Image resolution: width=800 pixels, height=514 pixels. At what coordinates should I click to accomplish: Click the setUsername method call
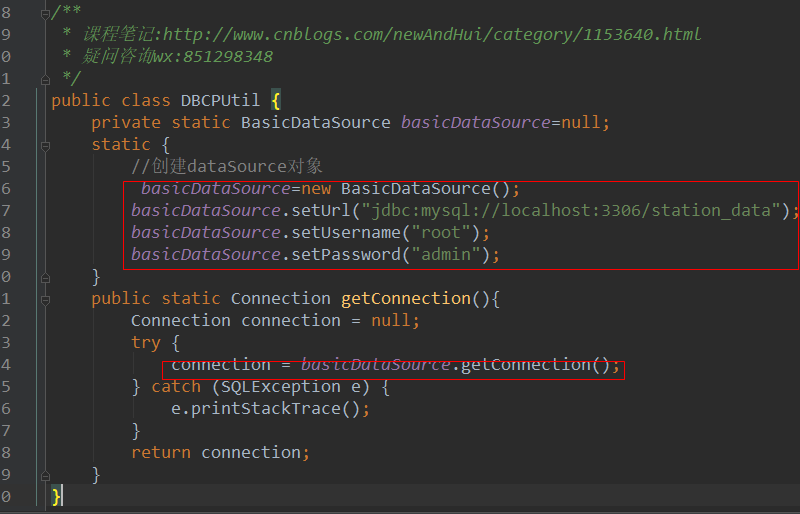pos(346,232)
